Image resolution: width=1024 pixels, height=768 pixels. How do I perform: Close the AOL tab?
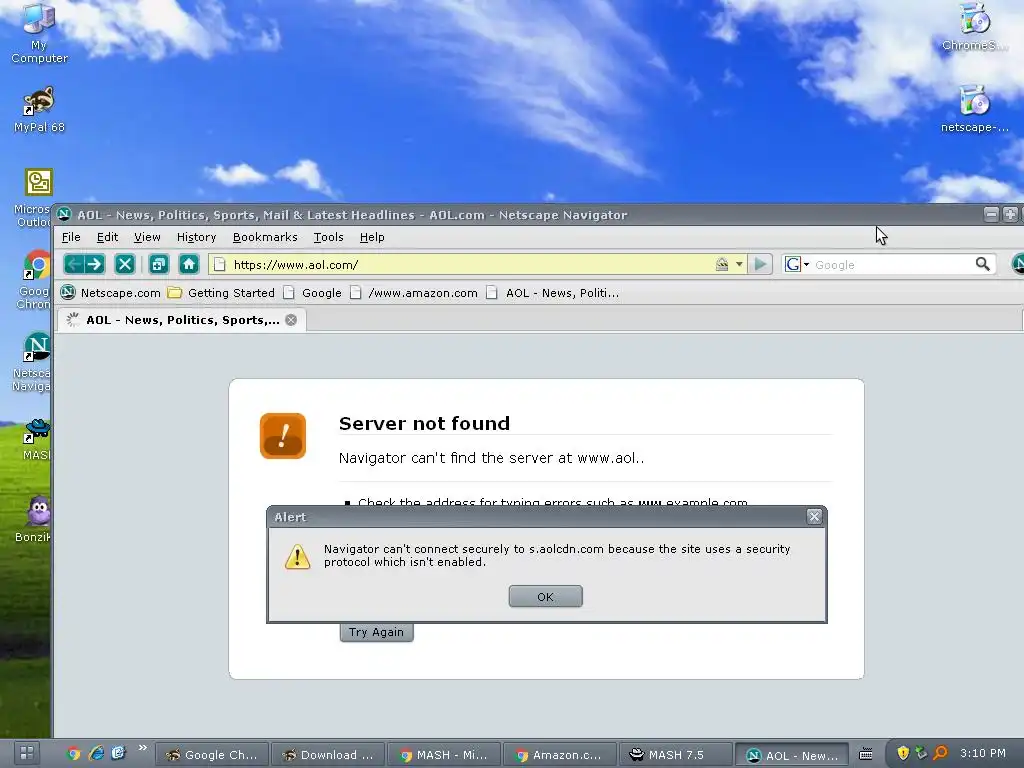point(291,320)
